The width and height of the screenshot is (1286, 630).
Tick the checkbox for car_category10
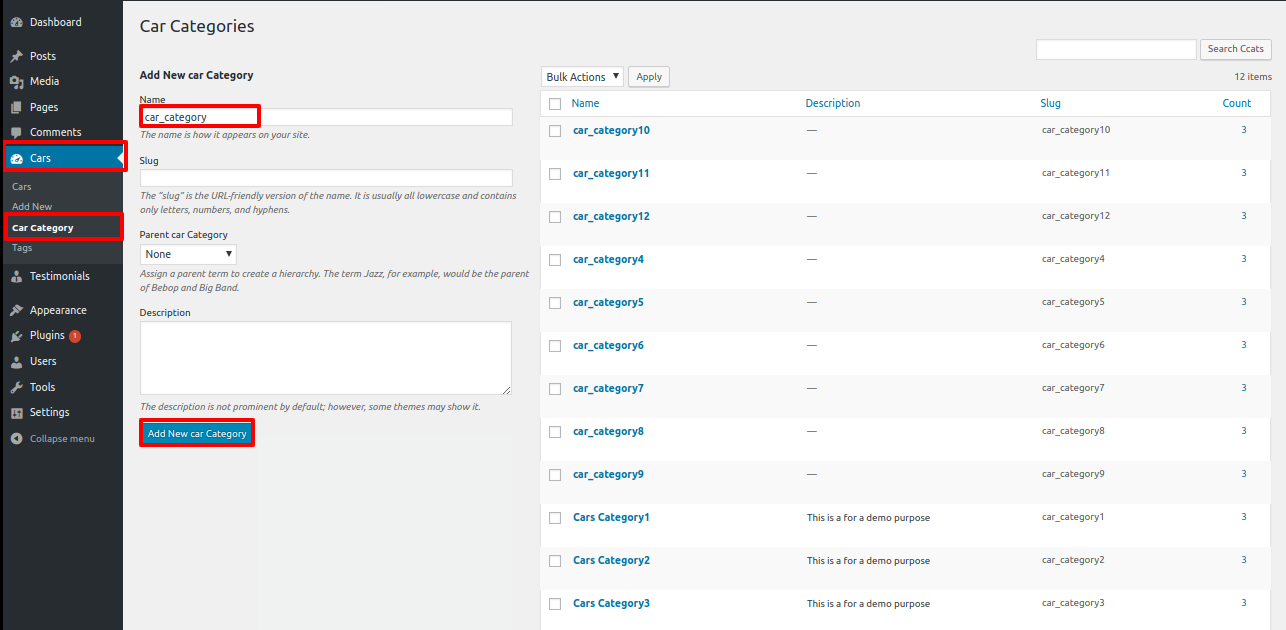pos(555,131)
